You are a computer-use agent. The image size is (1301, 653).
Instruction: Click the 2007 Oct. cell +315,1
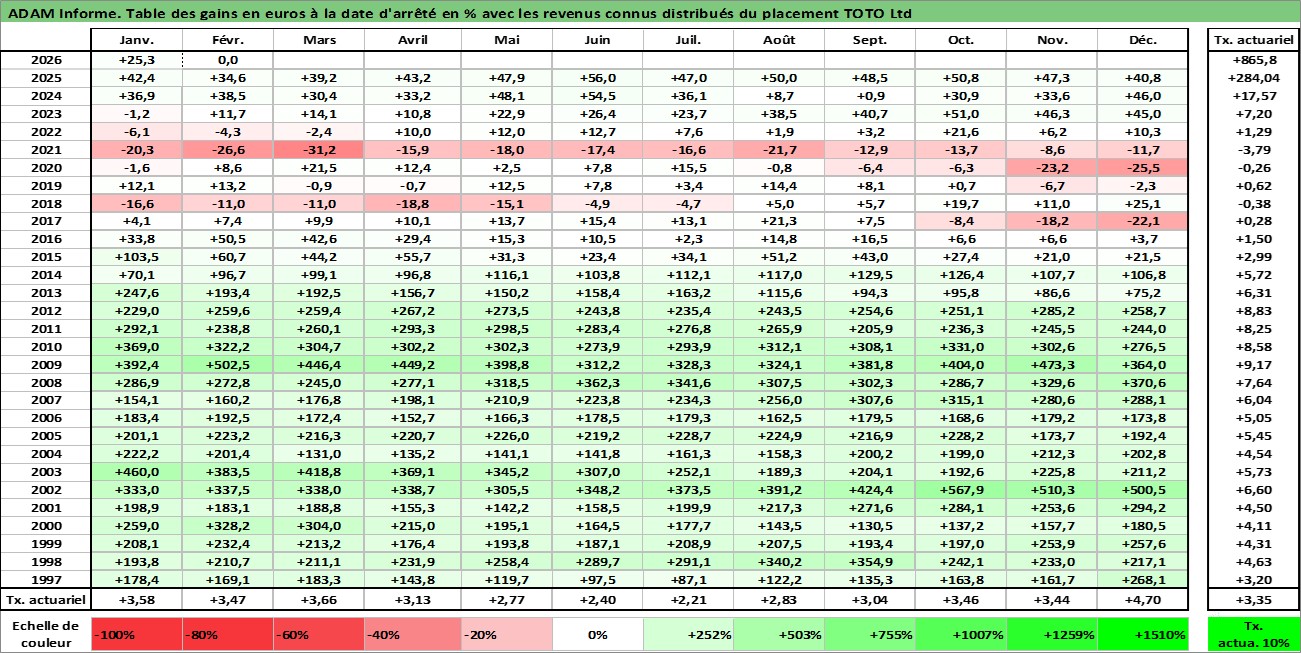click(961, 400)
